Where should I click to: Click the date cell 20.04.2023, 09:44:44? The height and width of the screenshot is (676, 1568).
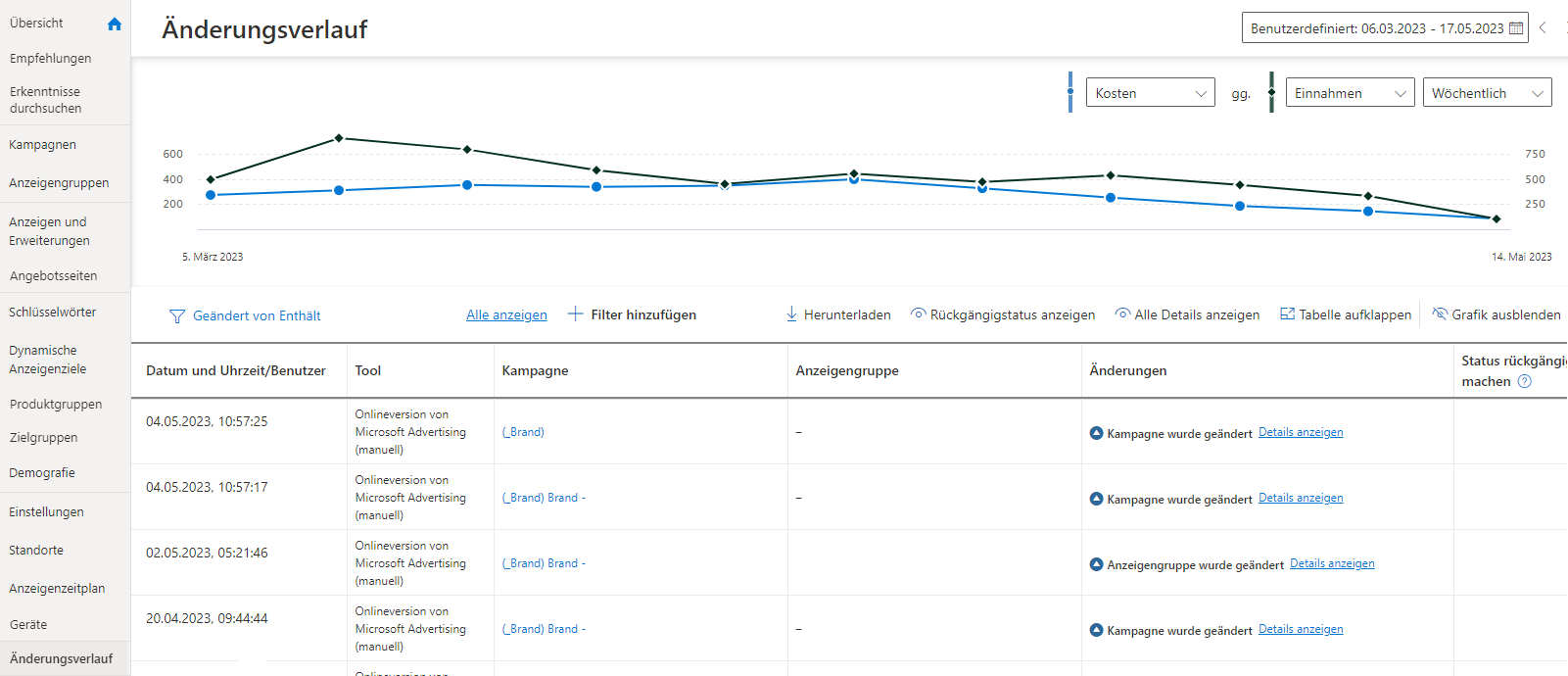(x=207, y=619)
